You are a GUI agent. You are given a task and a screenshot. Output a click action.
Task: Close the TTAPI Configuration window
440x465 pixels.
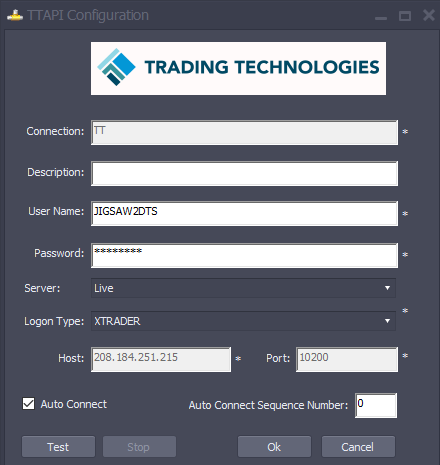pos(429,15)
